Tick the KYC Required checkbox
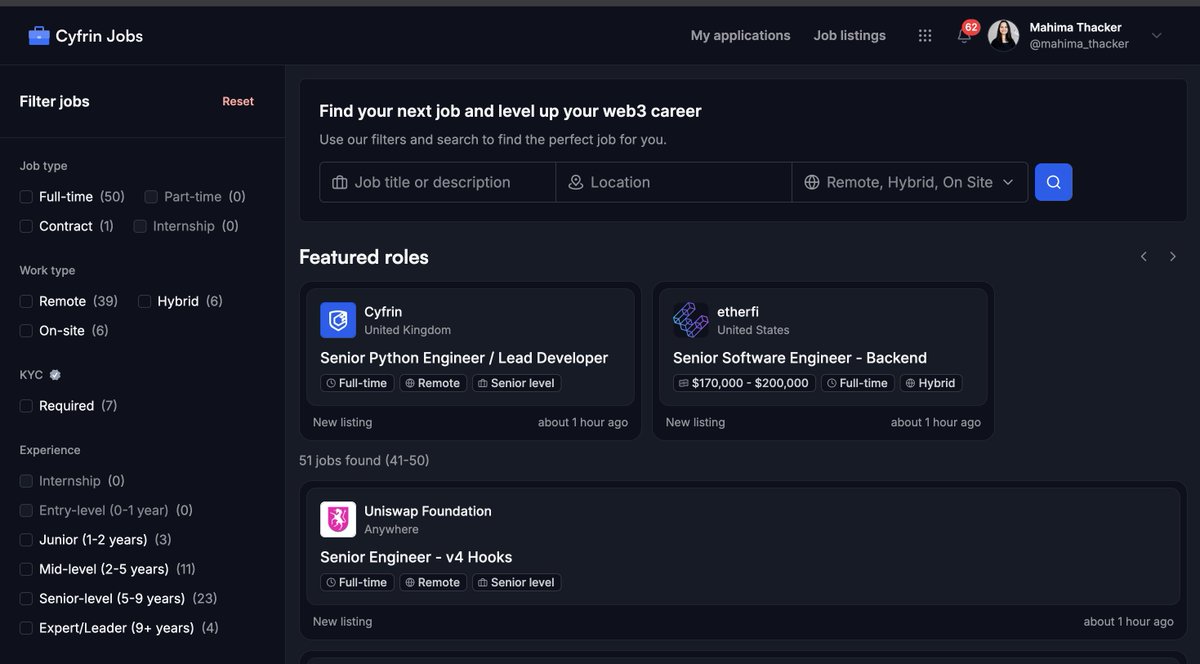This screenshot has height=664, width=1200. click(x=26, y=406)
